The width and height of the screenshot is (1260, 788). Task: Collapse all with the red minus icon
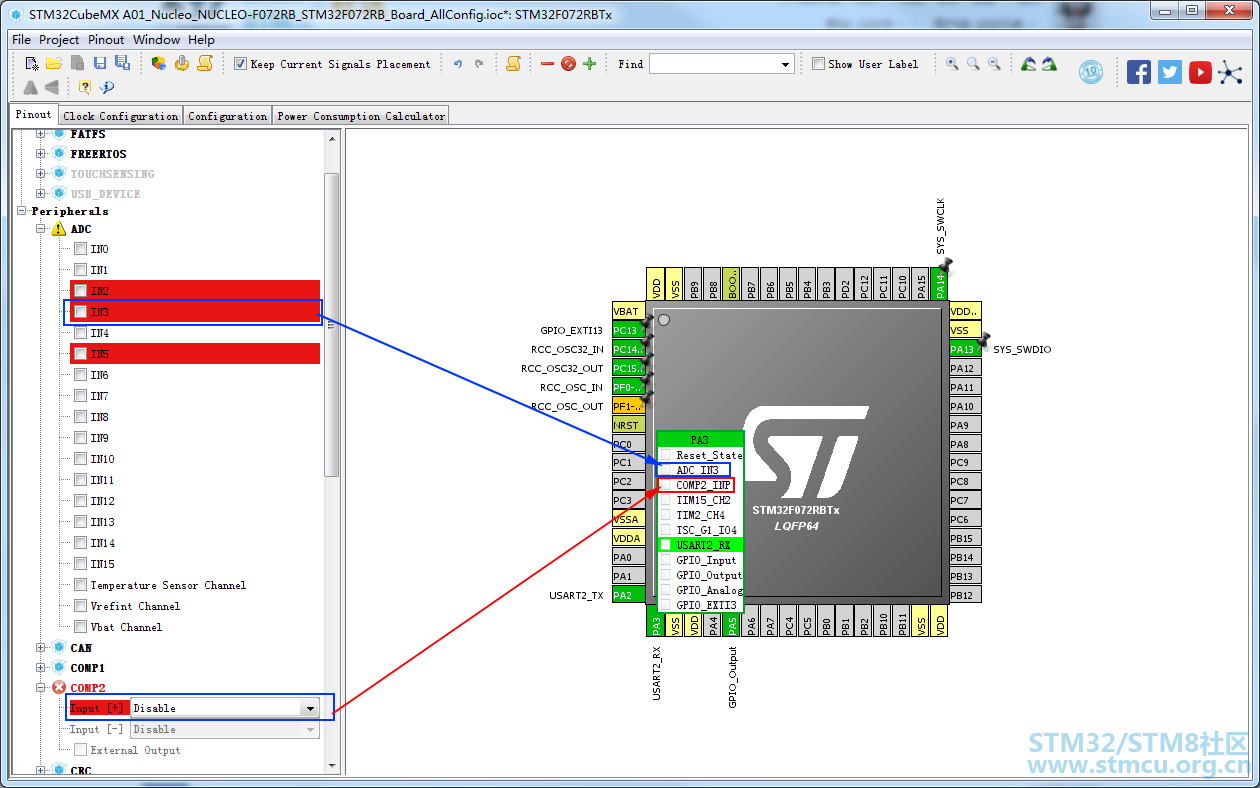[547, 64]
